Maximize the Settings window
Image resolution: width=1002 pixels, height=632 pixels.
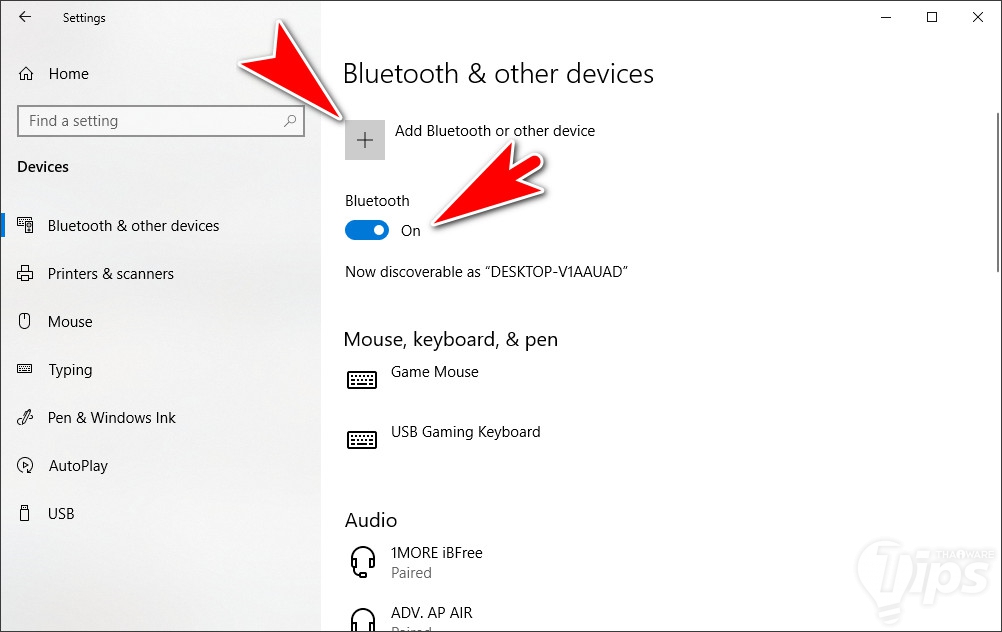[932, 17]
